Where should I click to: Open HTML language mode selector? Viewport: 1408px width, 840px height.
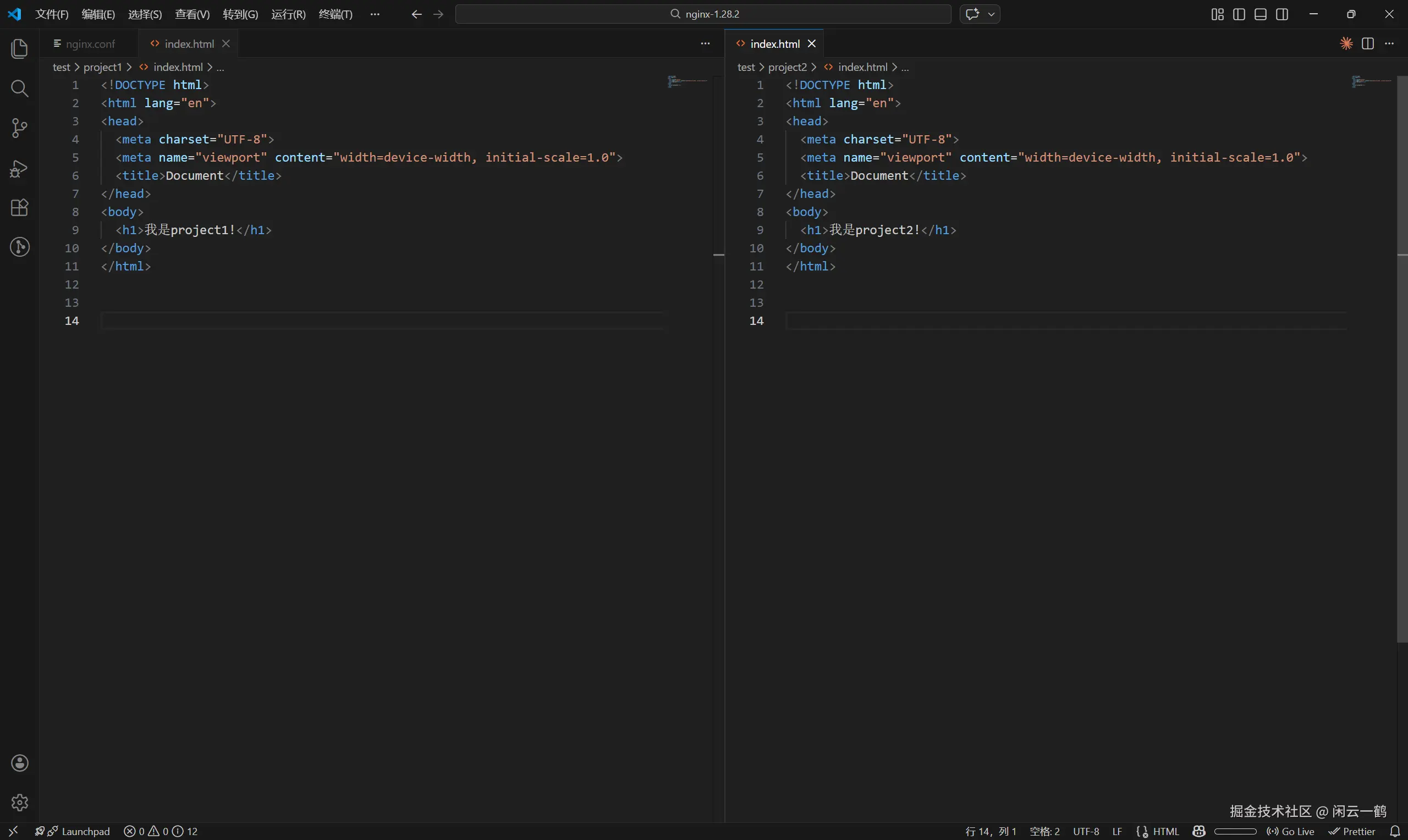(x=1165, y=831)
